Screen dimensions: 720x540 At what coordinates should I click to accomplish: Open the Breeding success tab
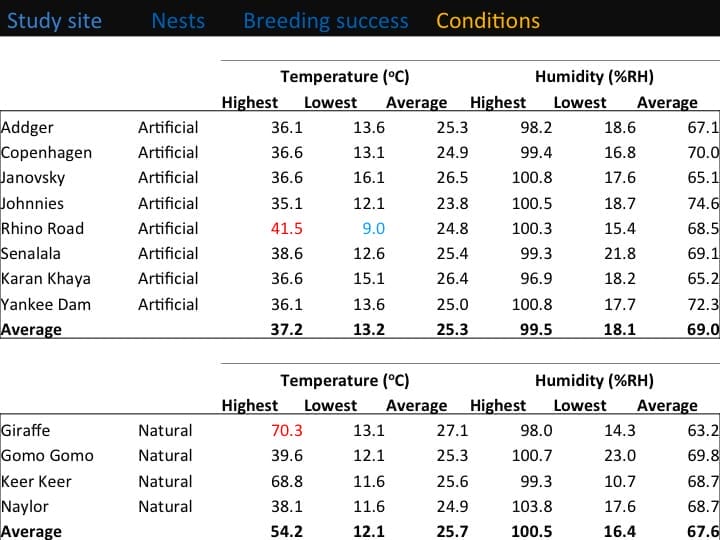[326, 21]
